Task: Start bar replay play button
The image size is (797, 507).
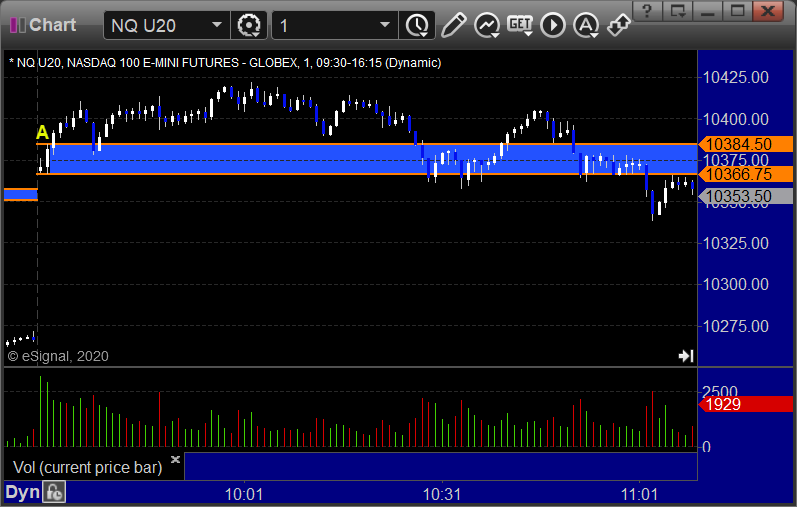Action: click(x=553, y=25)
